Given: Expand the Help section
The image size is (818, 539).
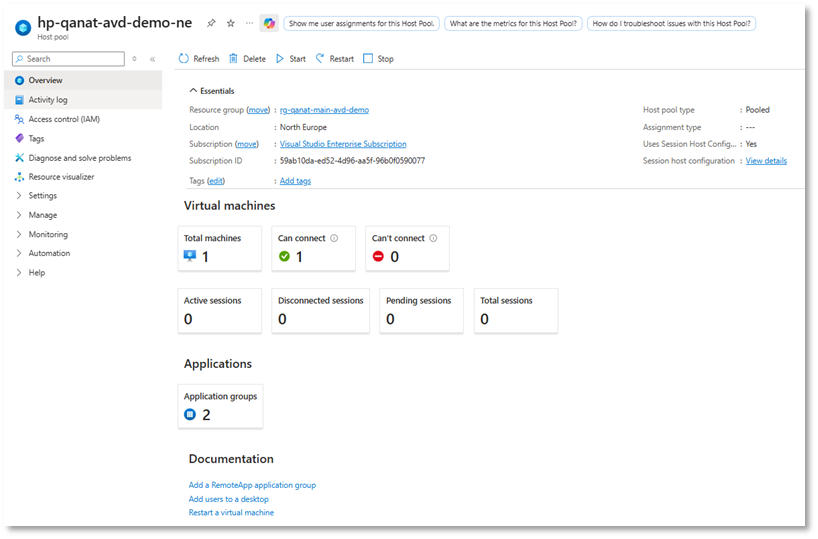Looking at the screenshot, I should [x=83, y=272].
